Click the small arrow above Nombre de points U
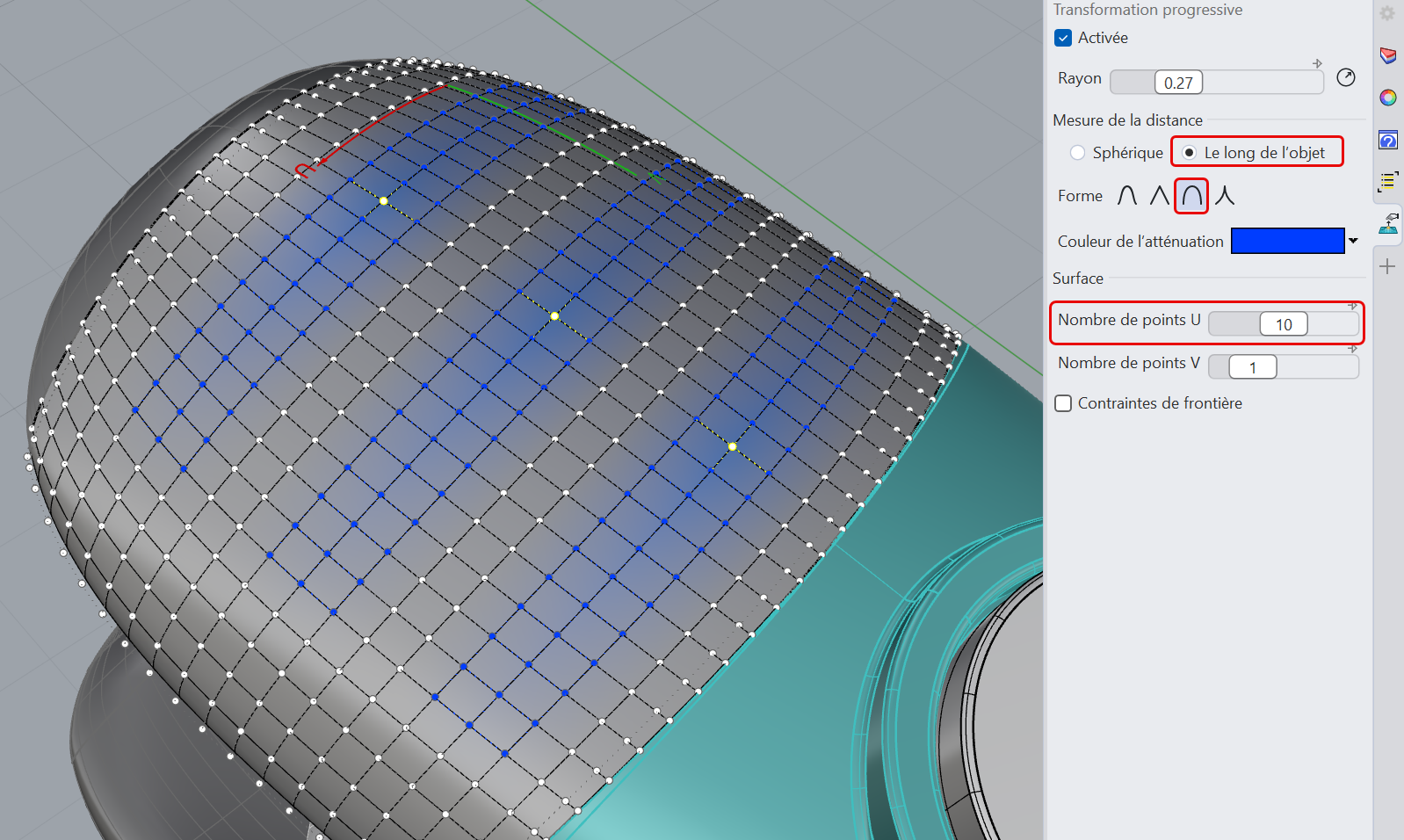This screenshot has width=1404, height=840. pyautogui.click(x=1352, y=306)
